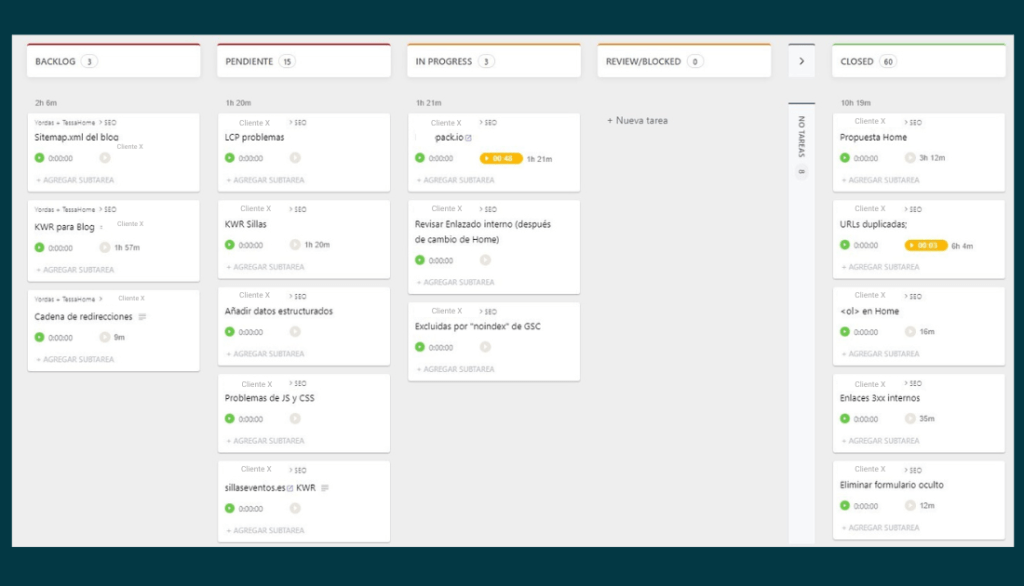Select the PENDIENTE column header

tap(304, 61)
